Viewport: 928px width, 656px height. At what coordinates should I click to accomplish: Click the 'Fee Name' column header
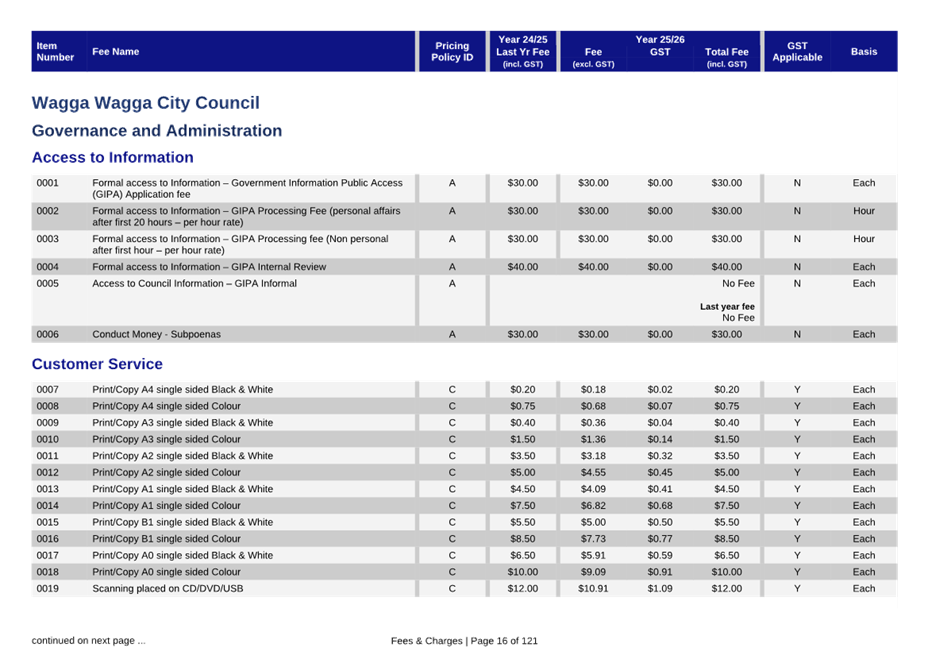[x=115, y=52]
